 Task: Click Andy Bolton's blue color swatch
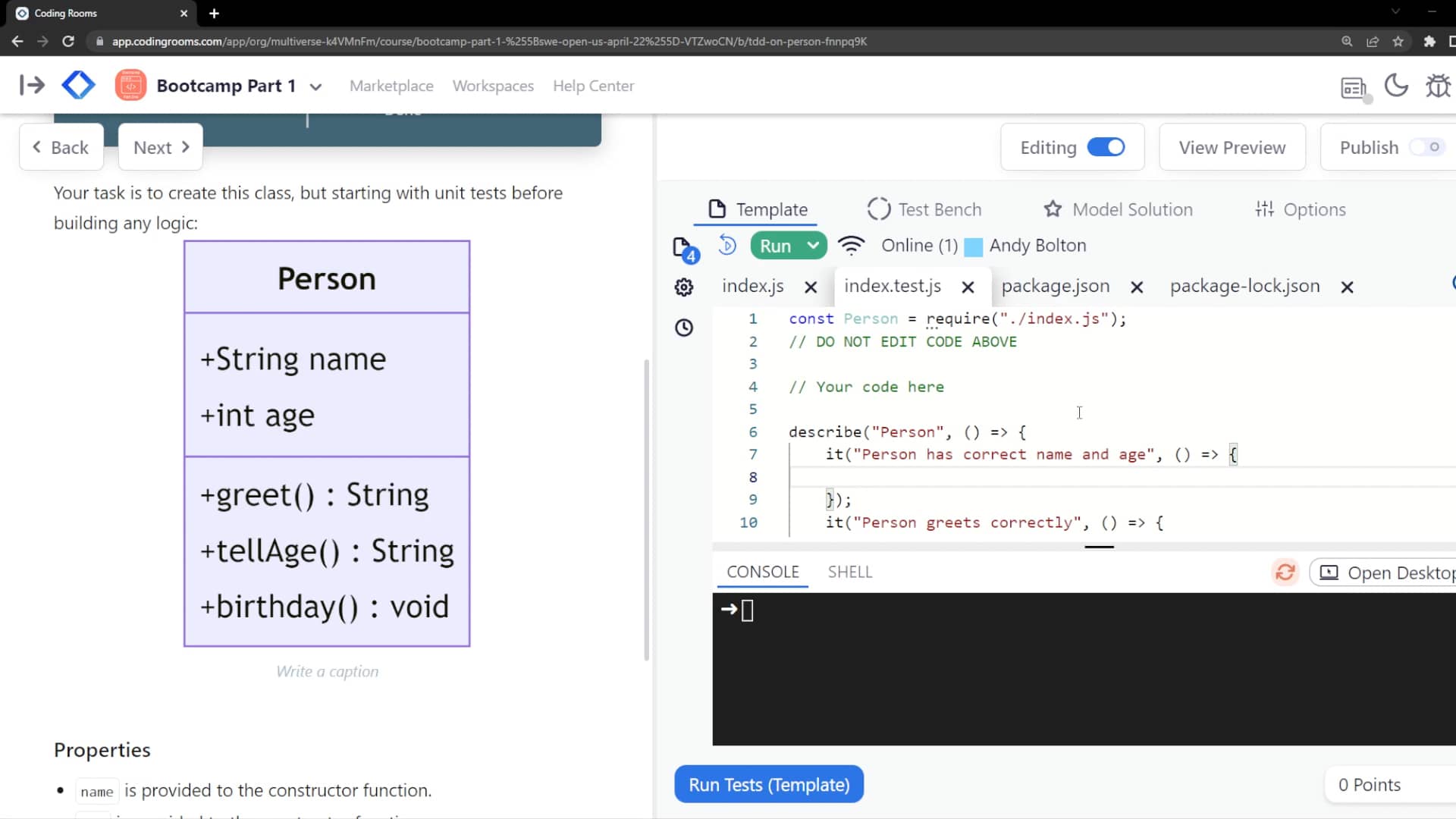pyautogui.click(x=974, y=246)
